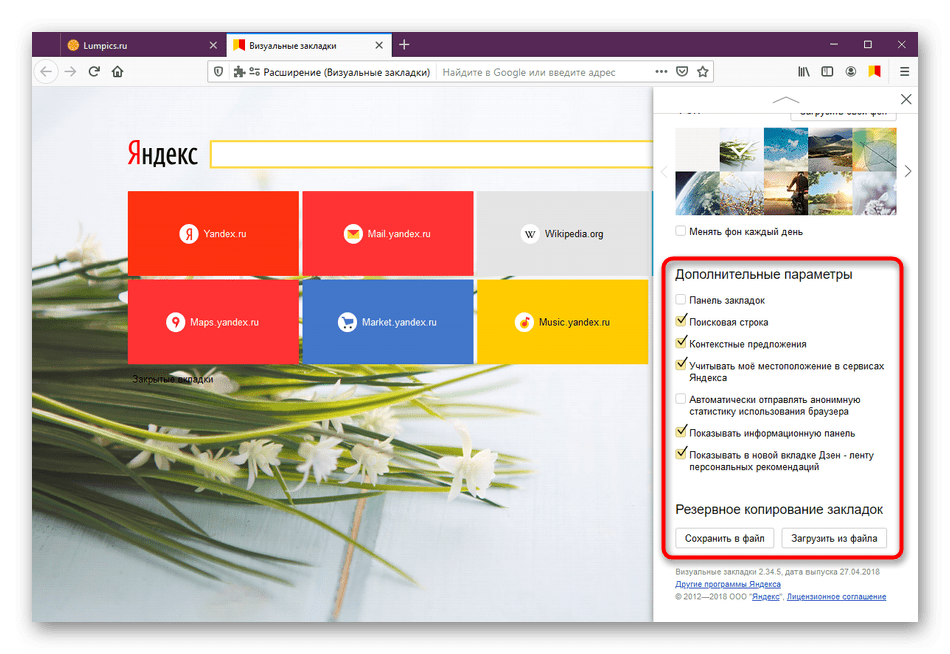Disable Контекстные предложения checkbox
Image resolution: width=950 pixels, height=654 pixels.
click(681, 342)
